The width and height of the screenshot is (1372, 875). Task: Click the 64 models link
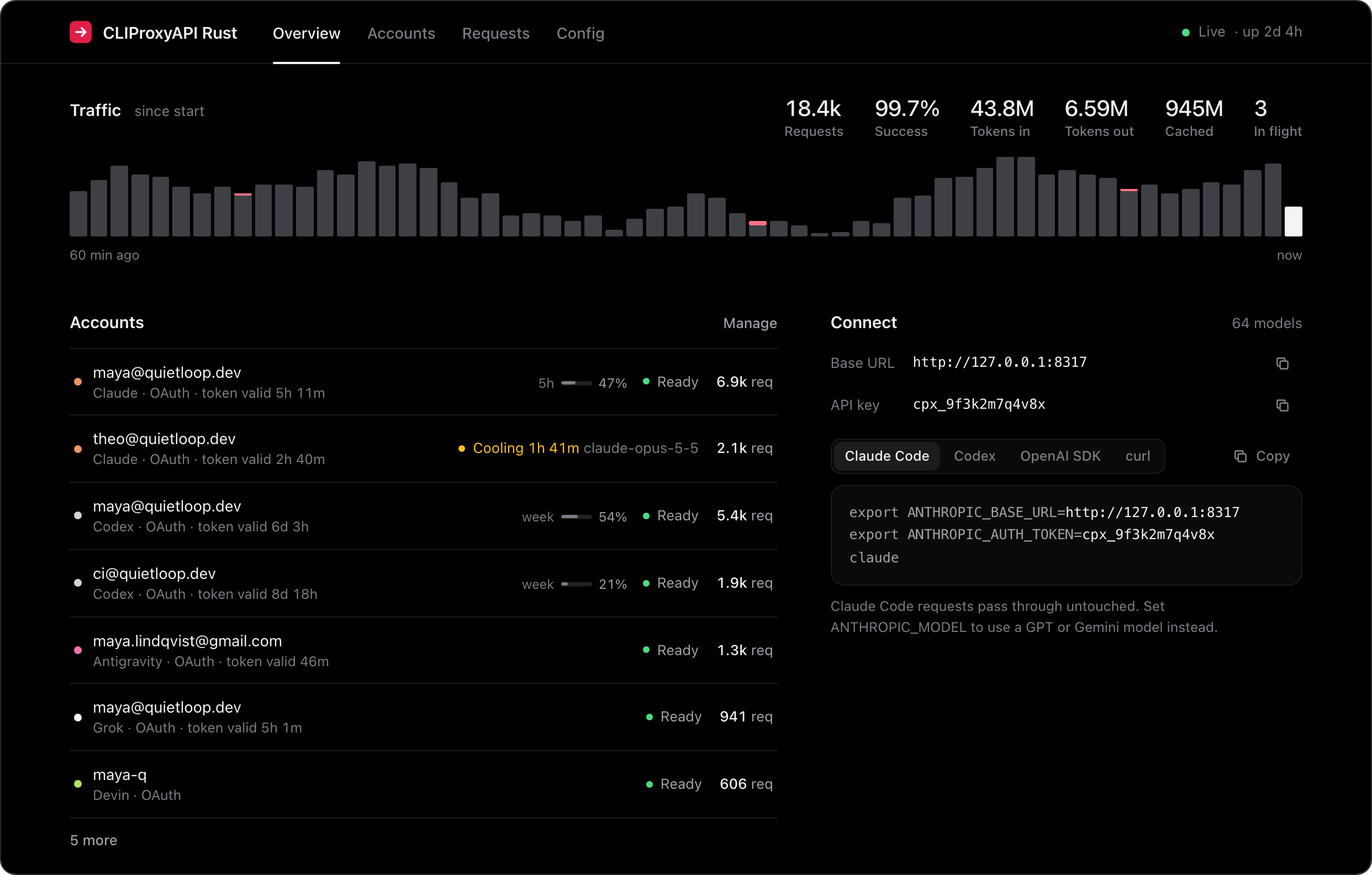click(1267, 323)
